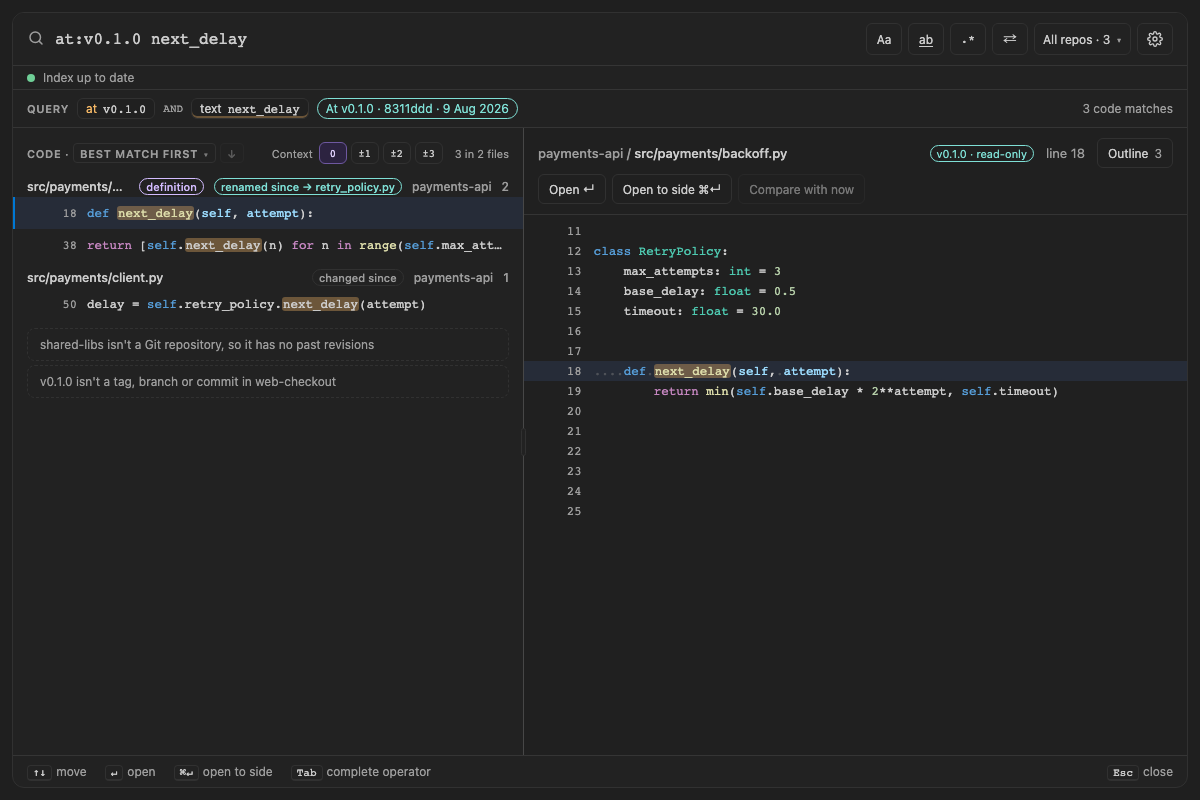
Task: Click the 'changed since' badge
Action: coord(358,278)
